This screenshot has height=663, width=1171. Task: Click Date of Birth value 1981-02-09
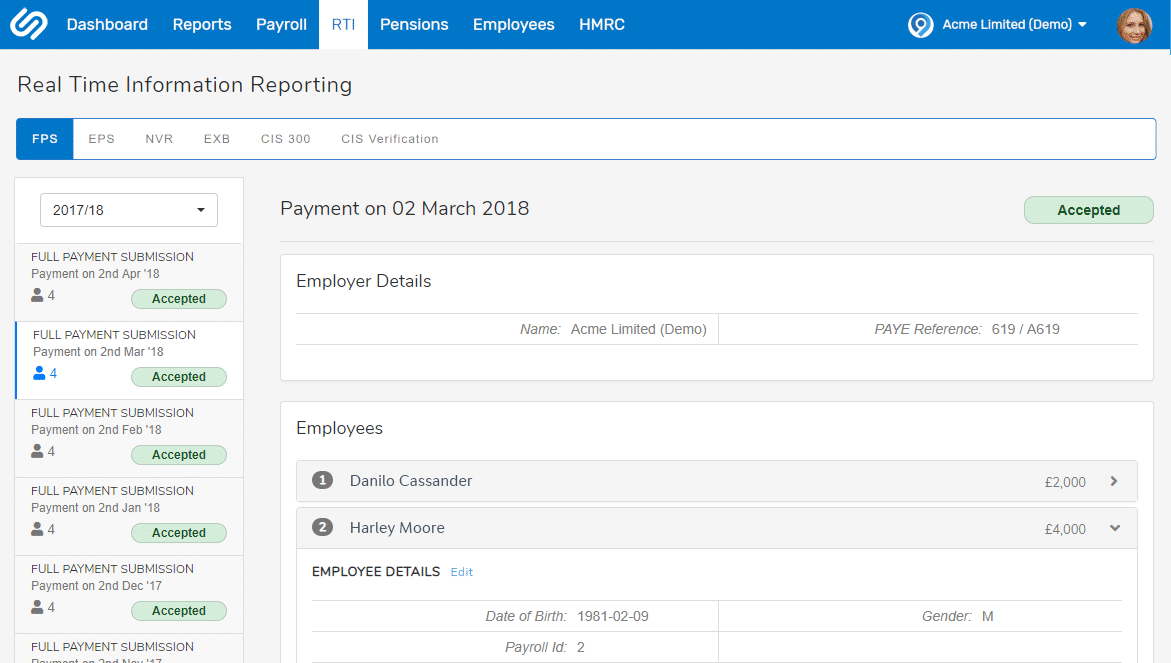pos(612,616)
